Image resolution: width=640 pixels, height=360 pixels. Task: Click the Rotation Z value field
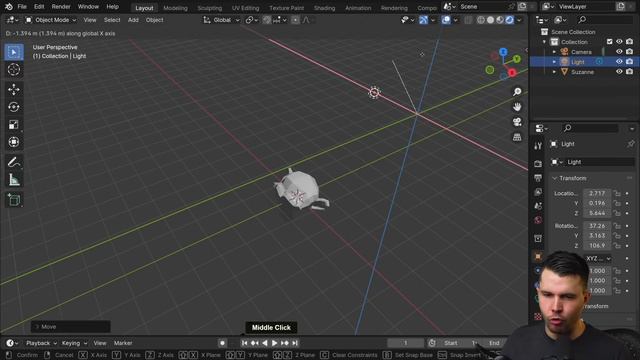click(x=597, y=245)
